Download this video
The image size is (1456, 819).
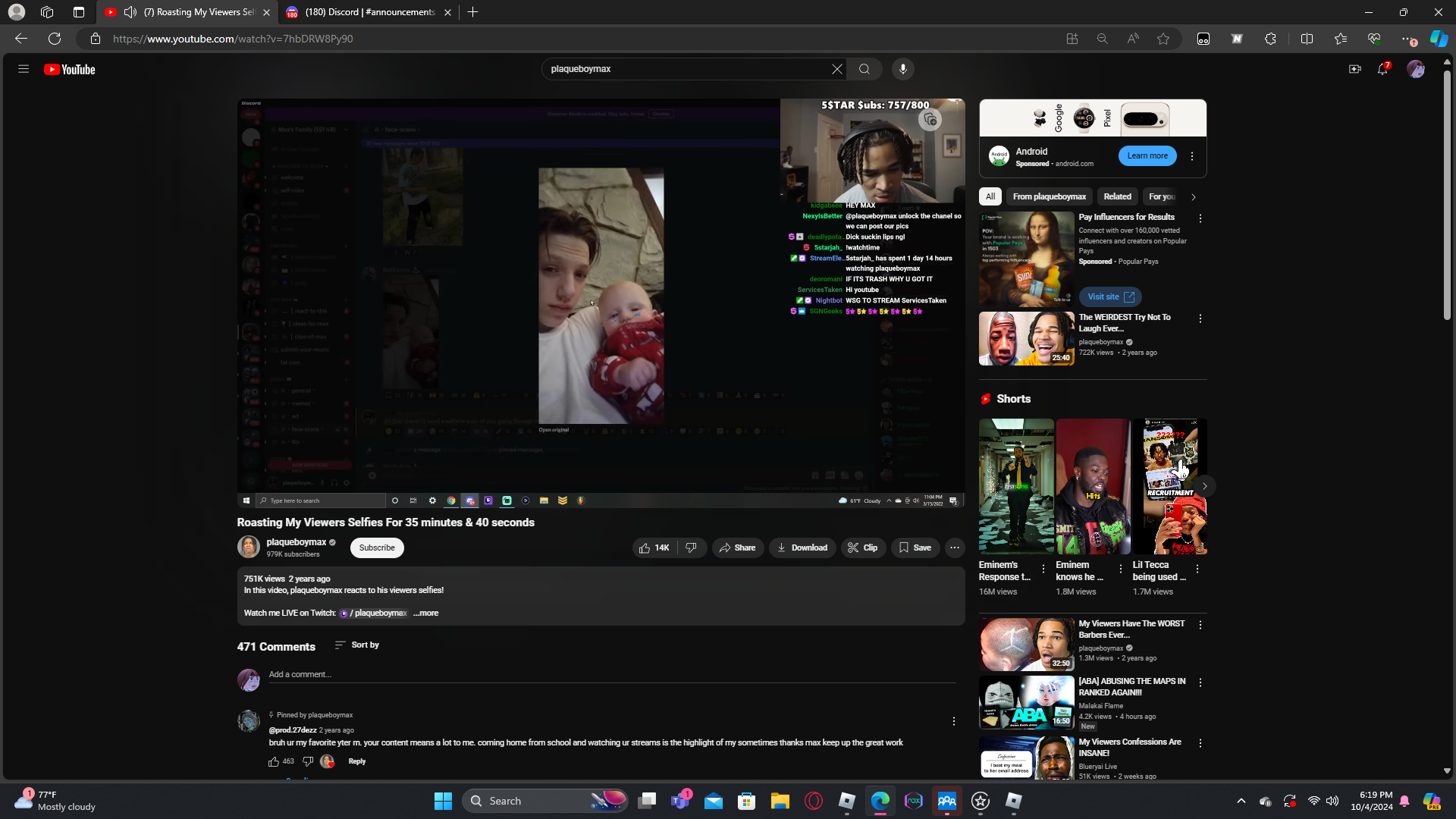(802, 548)
